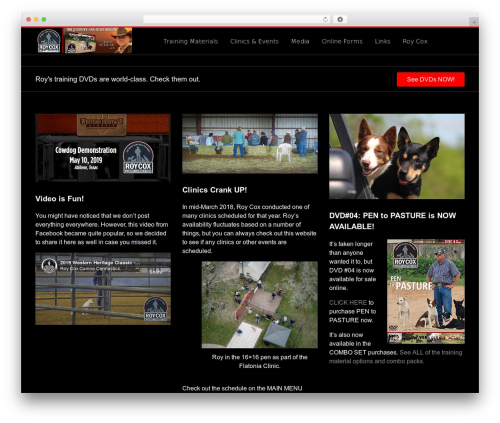Open the Clinics & Events menu
Screen dimensions: 500x423
tap(254, 41)
